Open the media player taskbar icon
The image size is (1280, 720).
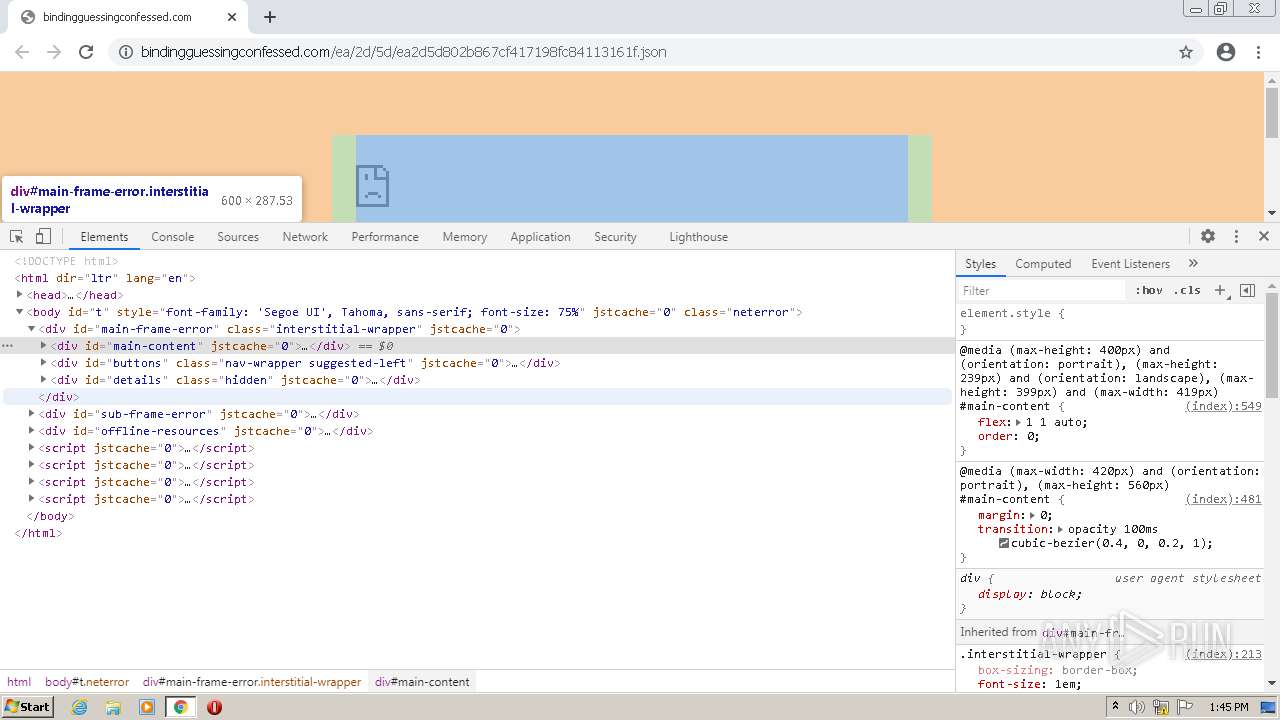147,707
